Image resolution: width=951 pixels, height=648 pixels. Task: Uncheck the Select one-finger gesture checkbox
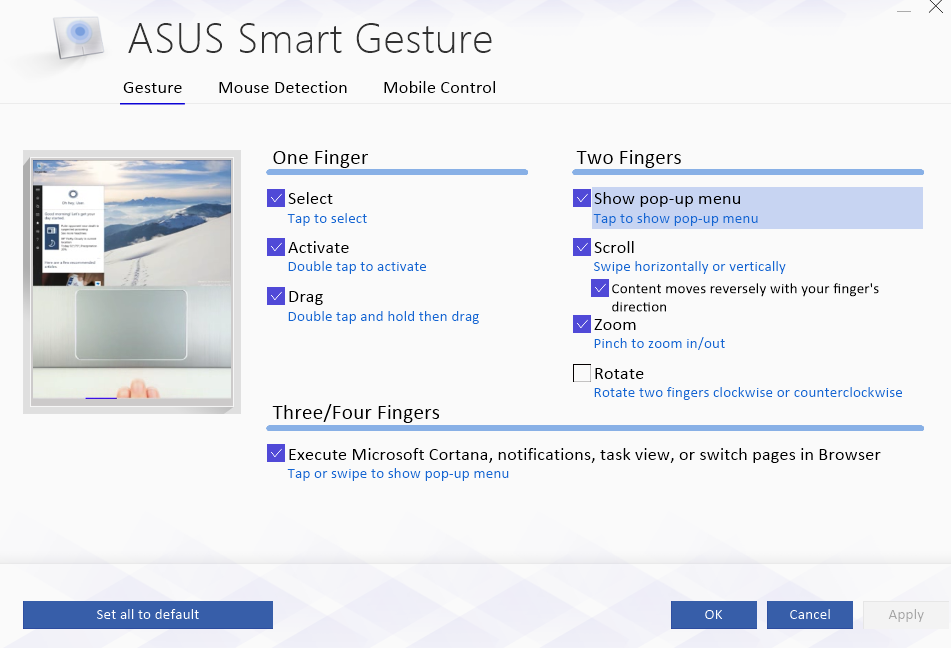pyautogui.click(x=276, y=198)
